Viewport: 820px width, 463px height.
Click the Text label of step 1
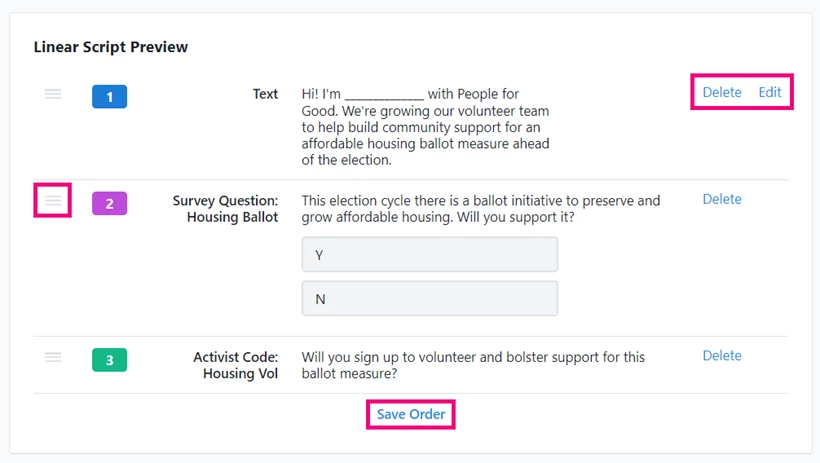265,94
